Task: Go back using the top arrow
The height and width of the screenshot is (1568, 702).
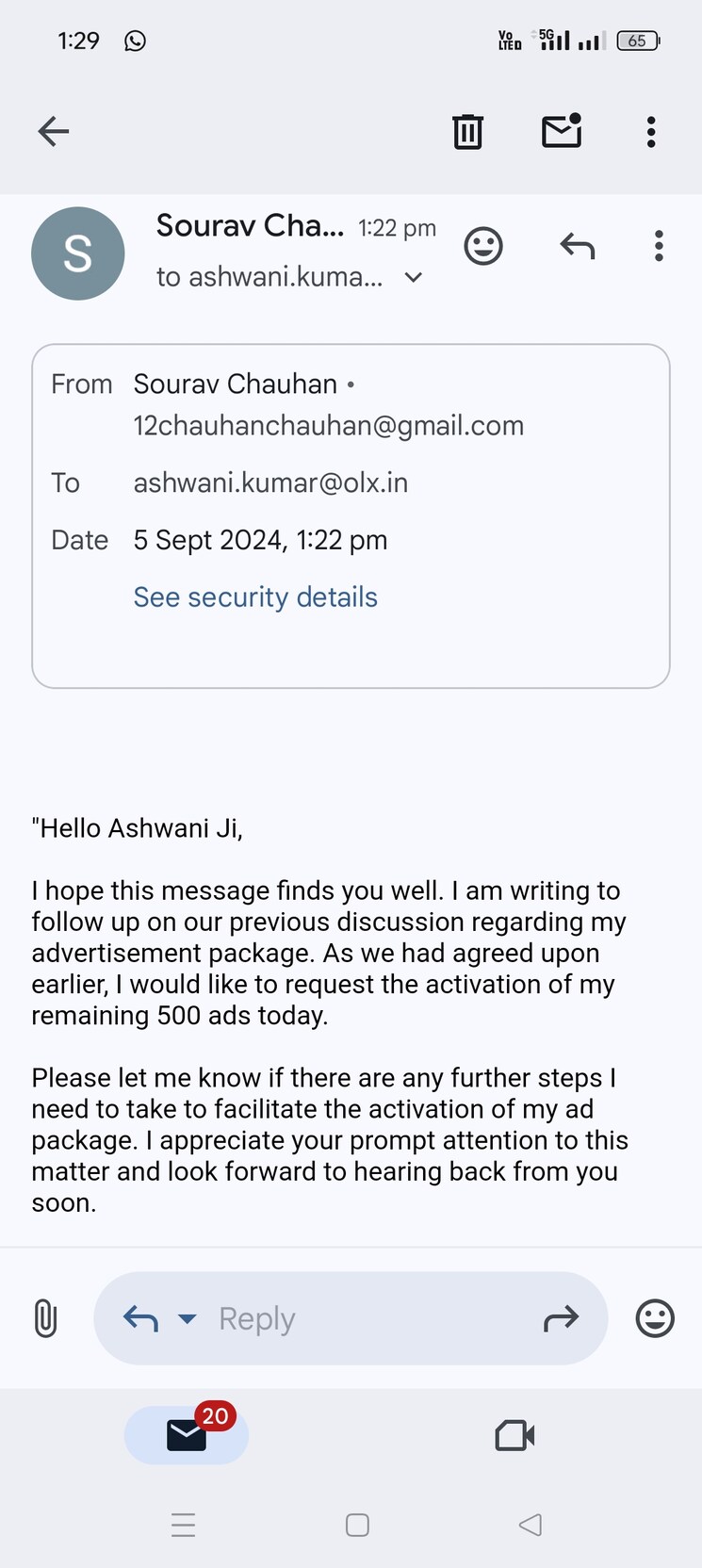Action: pos(54,132)
